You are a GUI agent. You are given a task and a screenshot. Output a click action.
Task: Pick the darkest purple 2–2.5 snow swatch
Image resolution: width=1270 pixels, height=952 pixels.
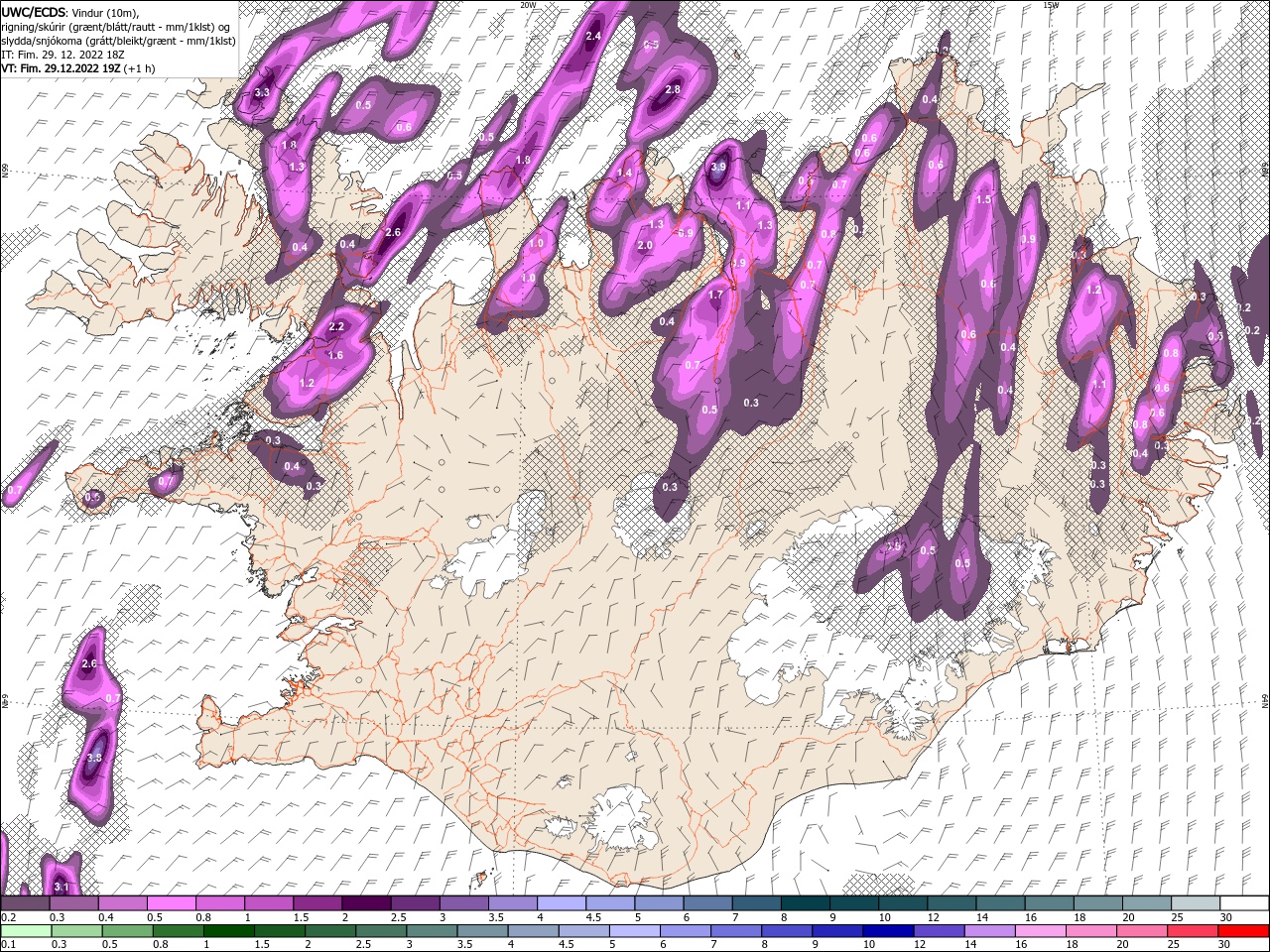click(366, 903)
